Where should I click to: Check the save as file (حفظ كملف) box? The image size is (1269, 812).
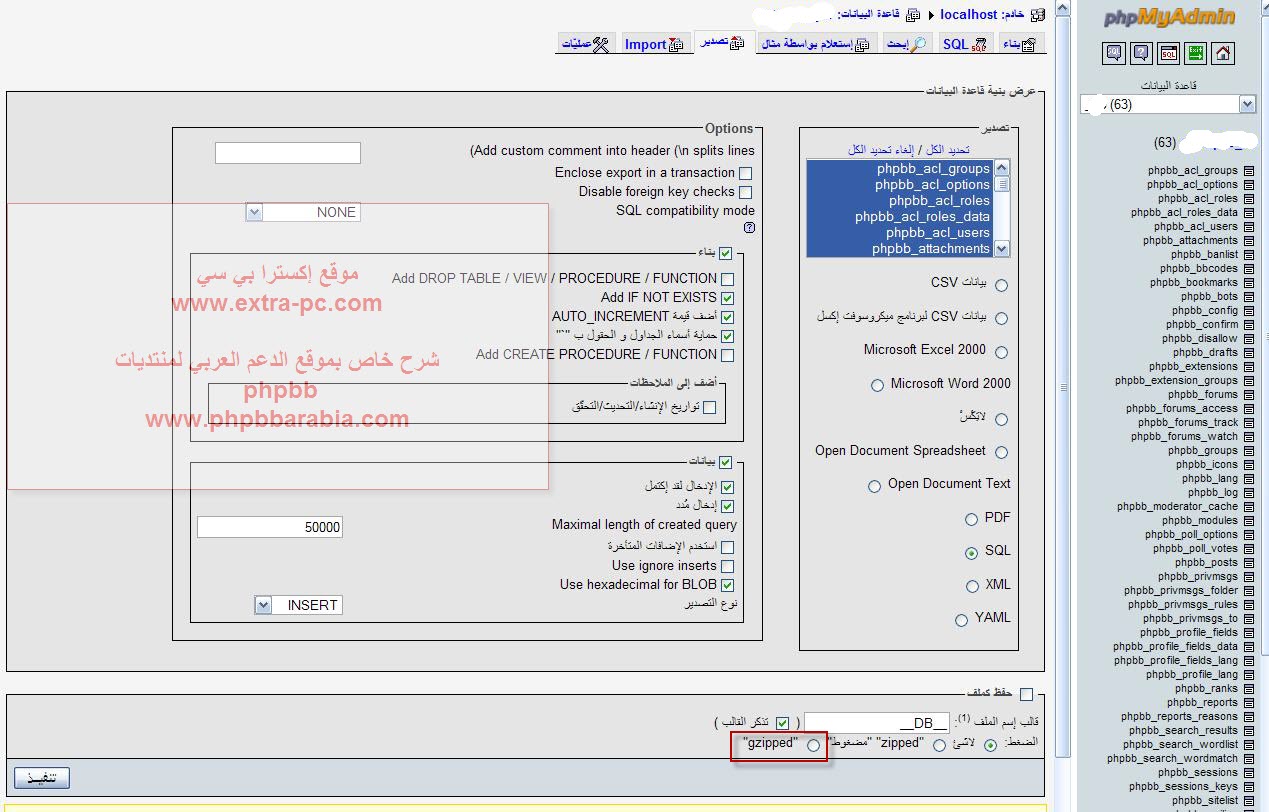(x=1026, y=695)
